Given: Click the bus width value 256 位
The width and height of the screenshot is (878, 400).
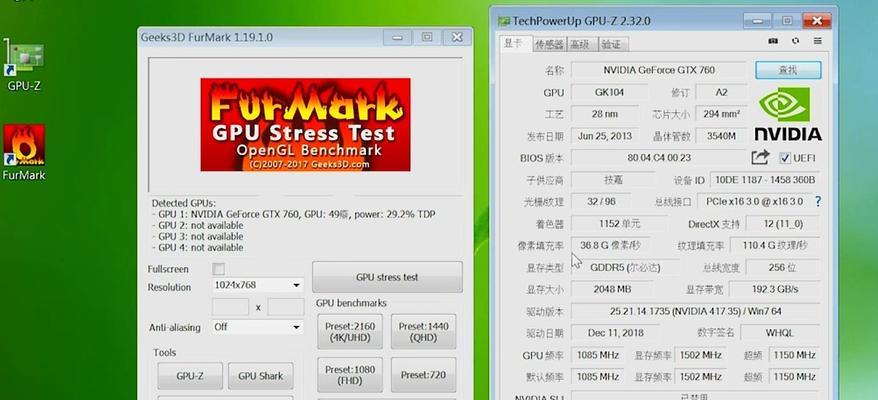Looking at the screenshot, I should tap(783, 267).
